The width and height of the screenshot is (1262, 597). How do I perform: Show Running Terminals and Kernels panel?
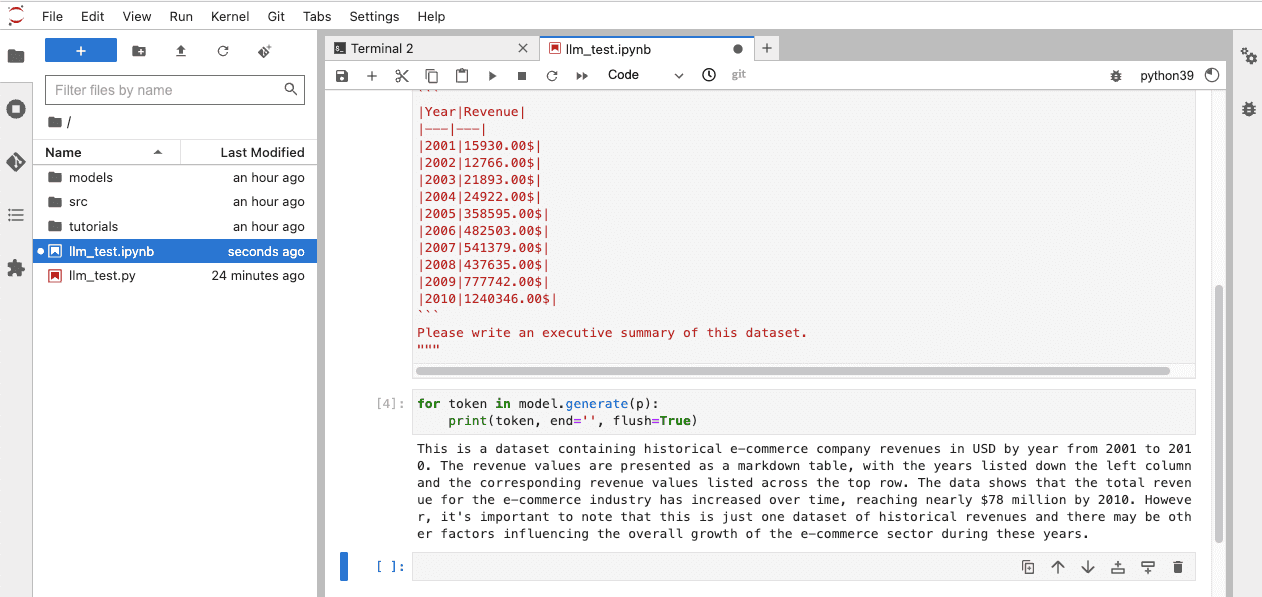(x=16, y=109)
